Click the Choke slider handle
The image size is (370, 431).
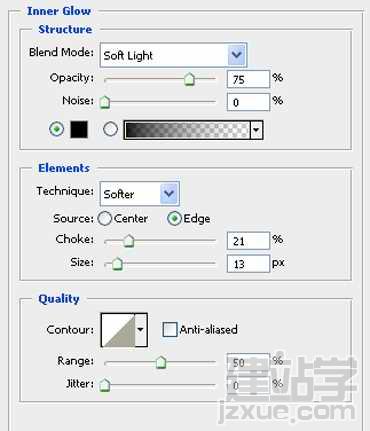coord(129,241)
